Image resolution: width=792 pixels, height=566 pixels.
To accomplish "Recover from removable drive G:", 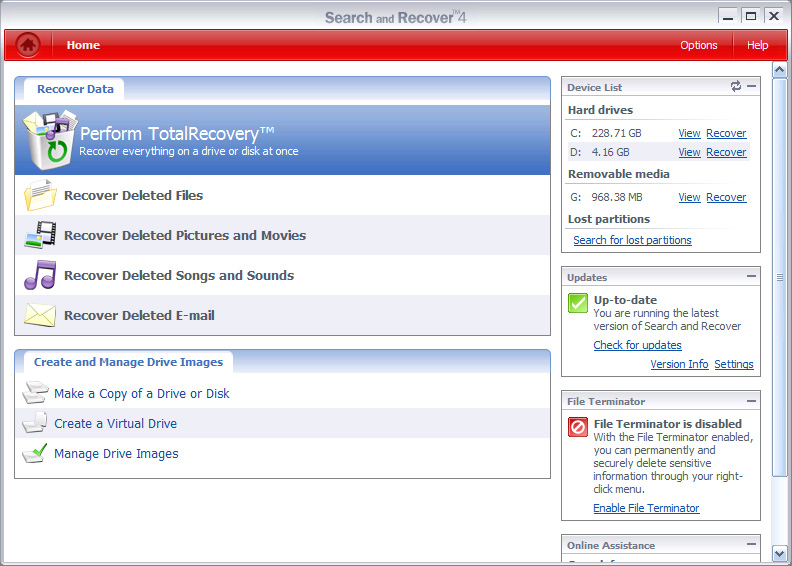I will point(726,197).
